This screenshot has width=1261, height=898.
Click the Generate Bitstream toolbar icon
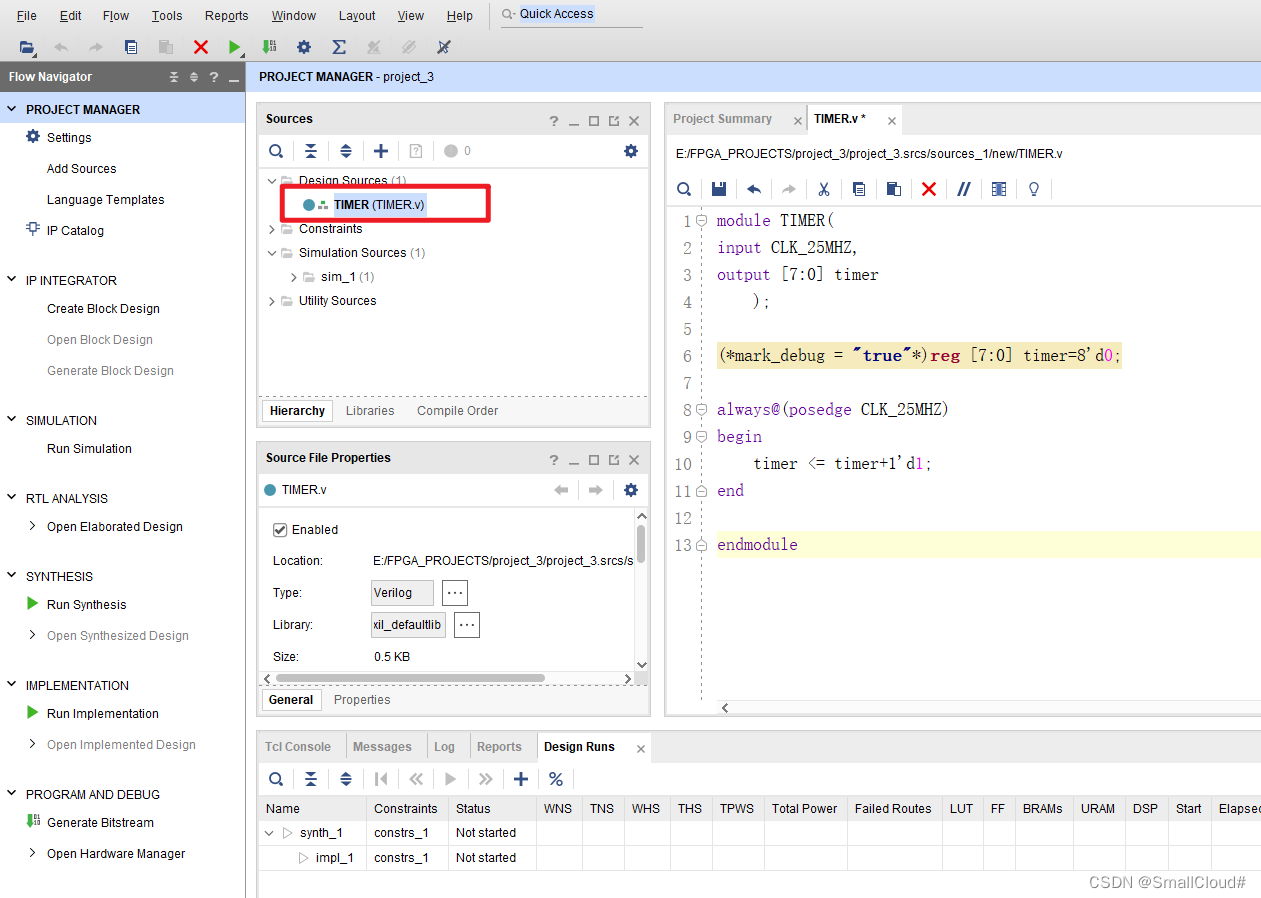[x=269, y=47]
